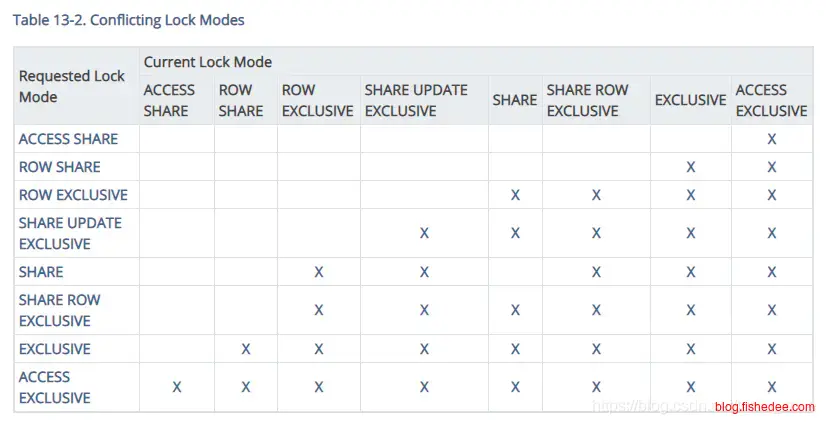Click the SHARE ROW EXCLUSIVE column header

(x=590, y=100)
